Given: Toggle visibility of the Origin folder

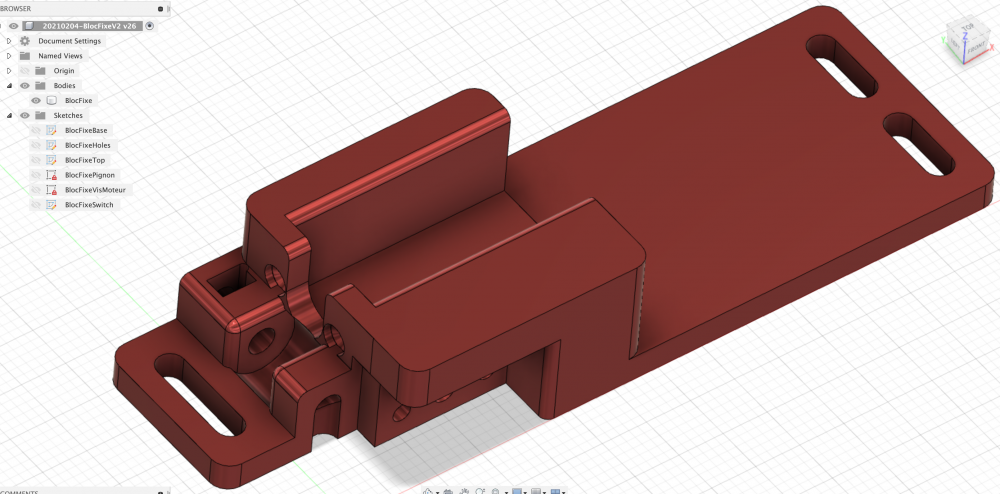Looking at the screenshot, I should pos(25,71).
